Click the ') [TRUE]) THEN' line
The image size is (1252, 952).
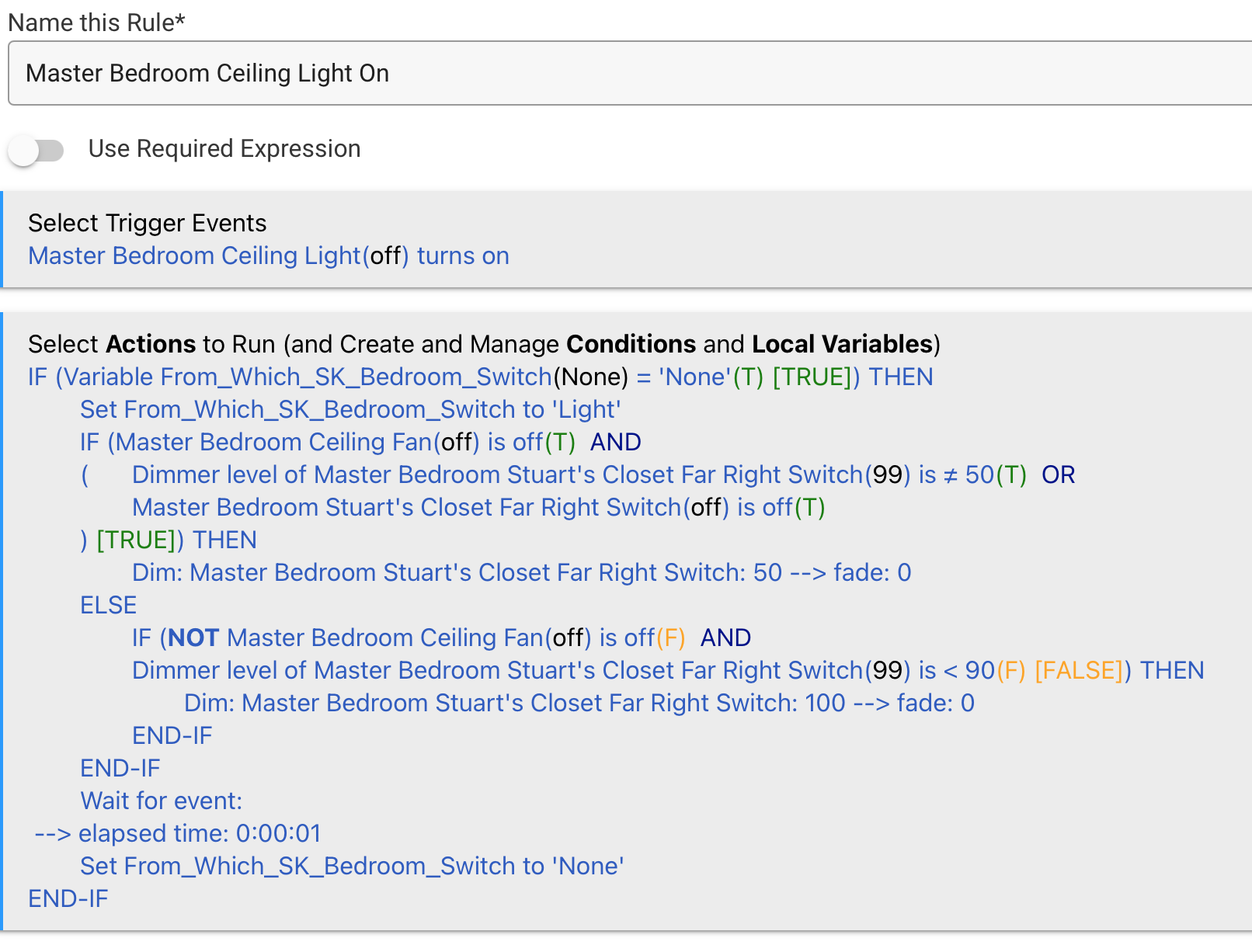pos(169,540)
